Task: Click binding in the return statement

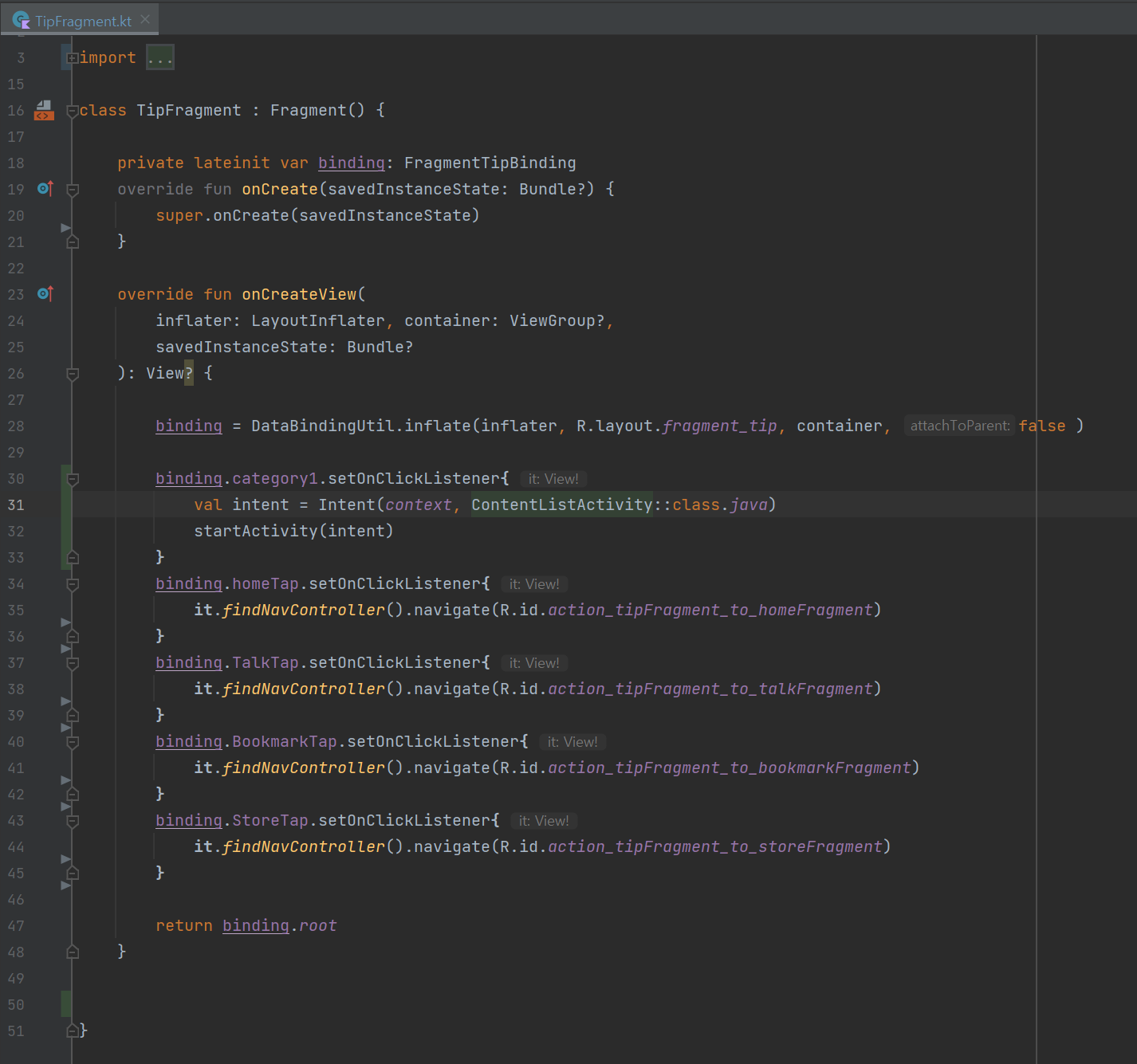Action: [x=255, y=926]
